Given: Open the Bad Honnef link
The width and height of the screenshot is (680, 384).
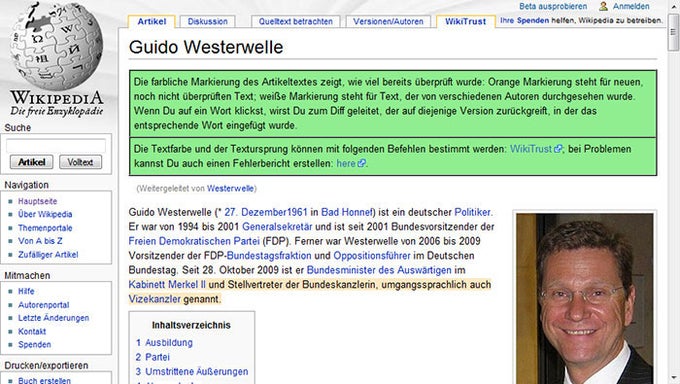Looking at the screenshot, I should [x=347, y=212].
